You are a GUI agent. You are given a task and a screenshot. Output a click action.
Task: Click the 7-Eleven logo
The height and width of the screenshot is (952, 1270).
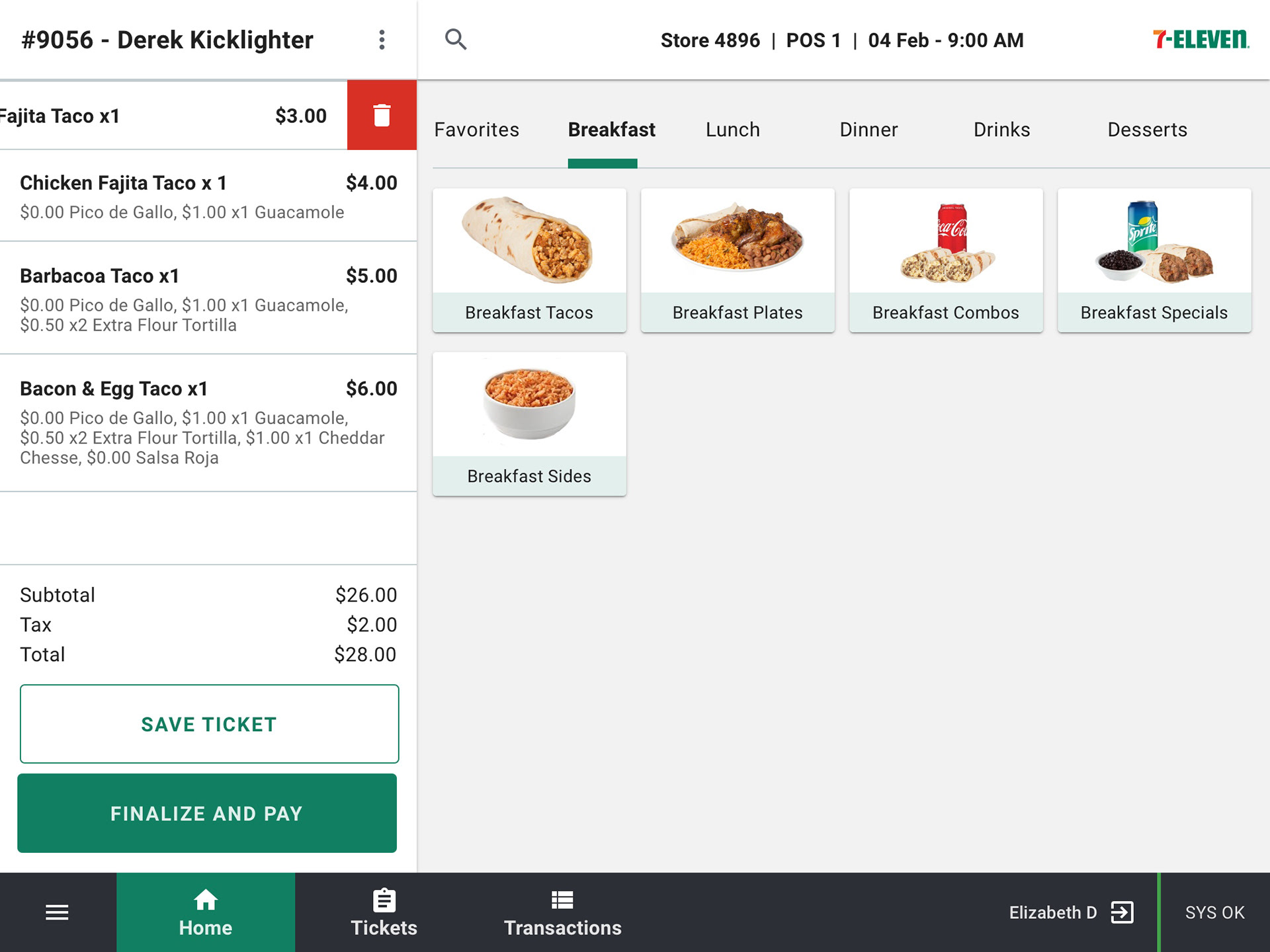point(1201,40)
